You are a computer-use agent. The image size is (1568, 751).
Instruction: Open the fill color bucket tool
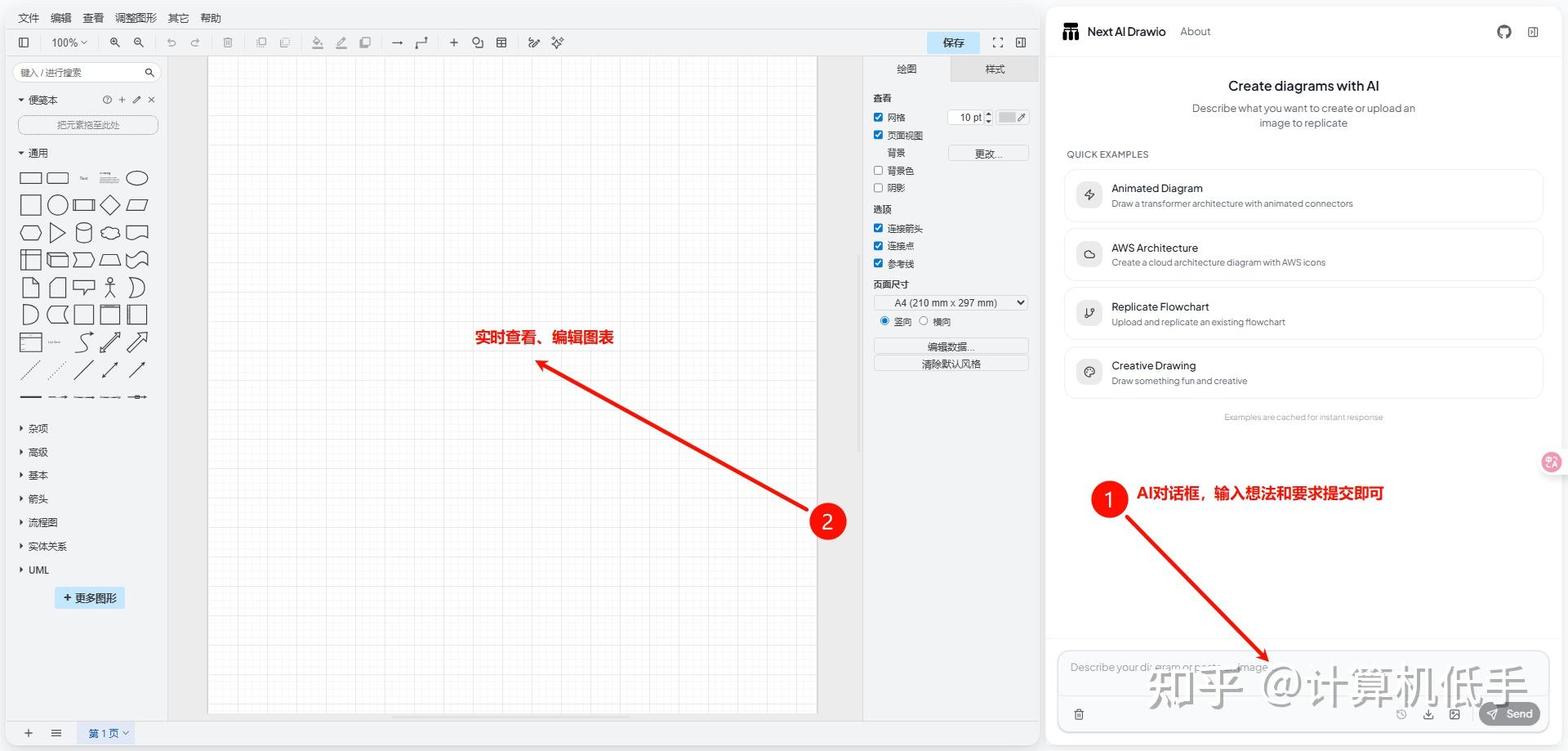point(318,42)
